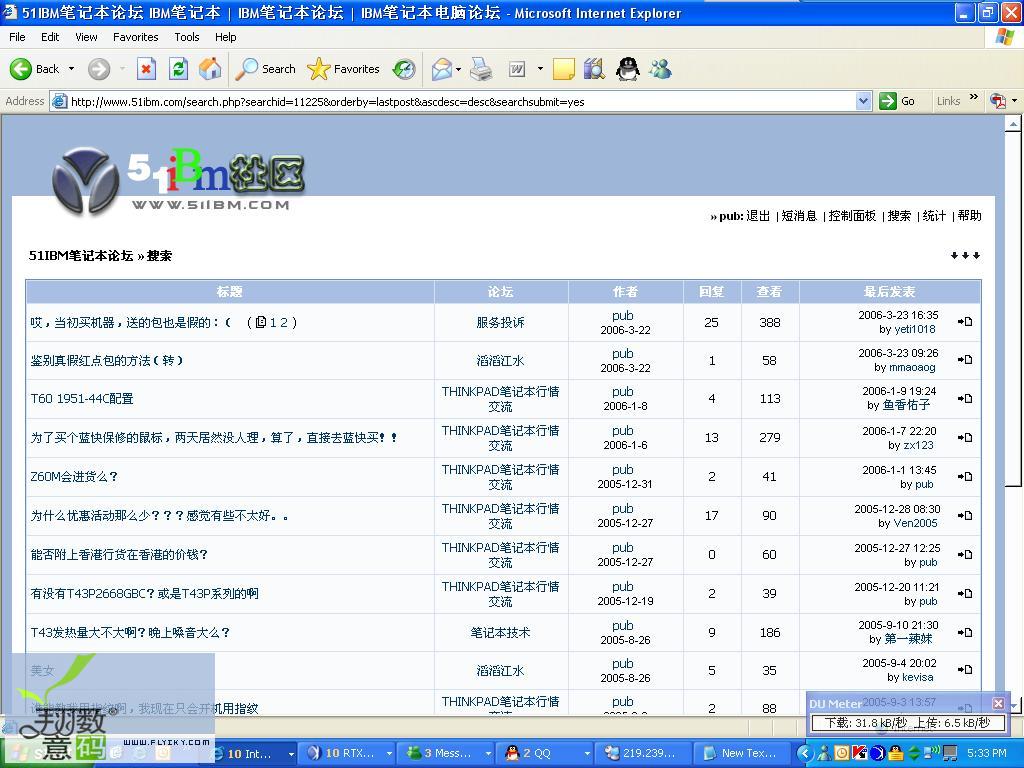Image resolution: width=1024 pixels, height=768 pixels.
Task: Click the last-post icon in yeti1018 row
Action: point(965,321)
